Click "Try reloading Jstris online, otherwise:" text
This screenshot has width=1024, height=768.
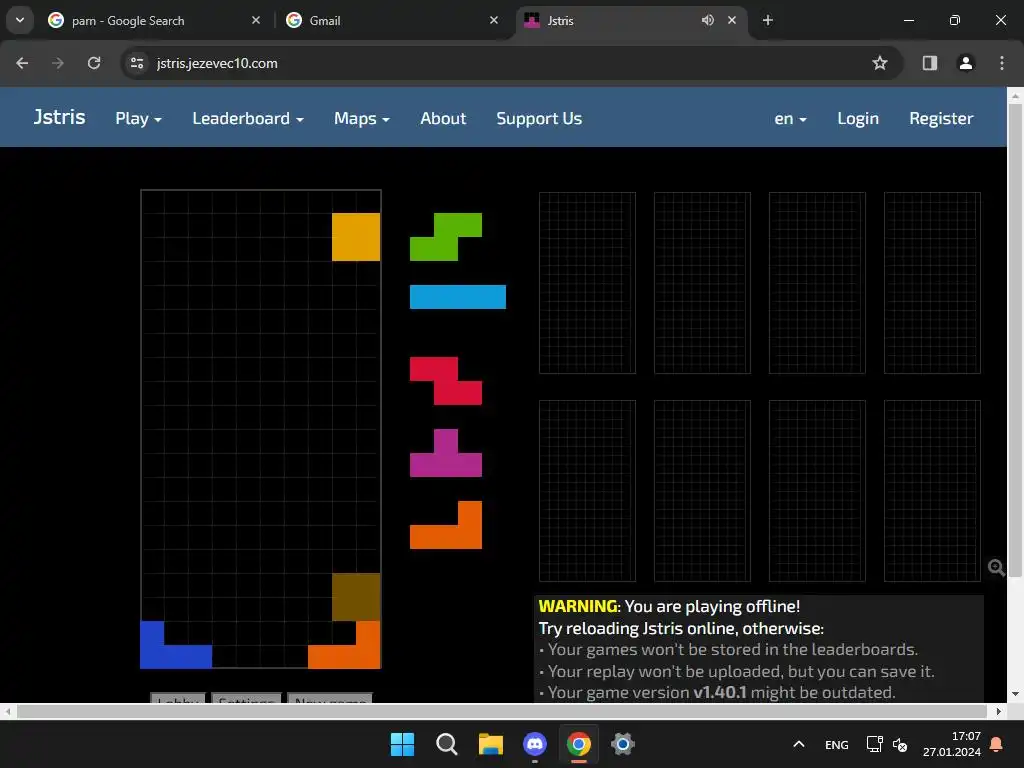[681, 628]
